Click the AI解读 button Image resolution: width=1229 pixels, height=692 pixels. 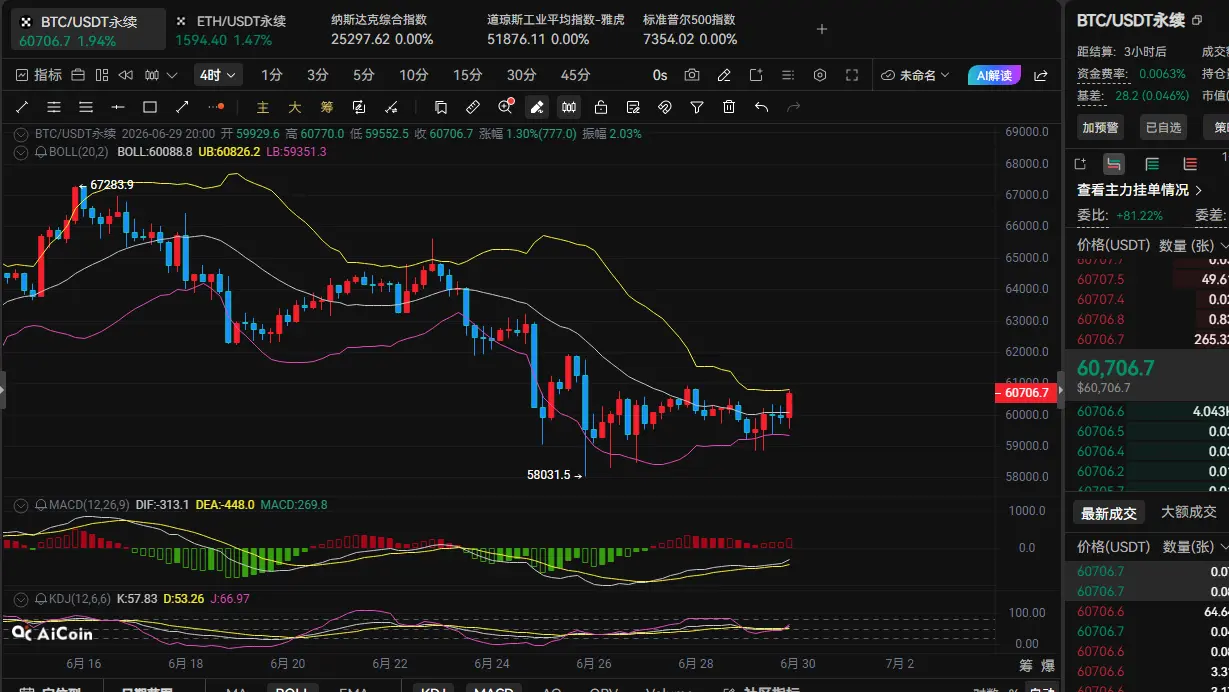(x=994, y=75)
